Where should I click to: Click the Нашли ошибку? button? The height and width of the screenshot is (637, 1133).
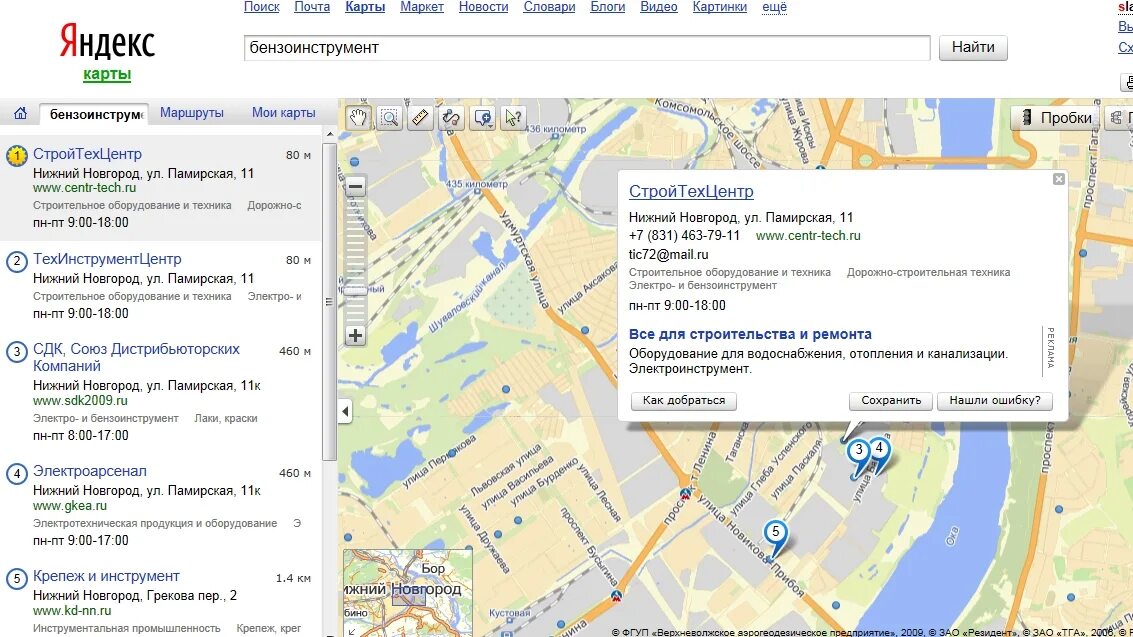tap(995, 401)
